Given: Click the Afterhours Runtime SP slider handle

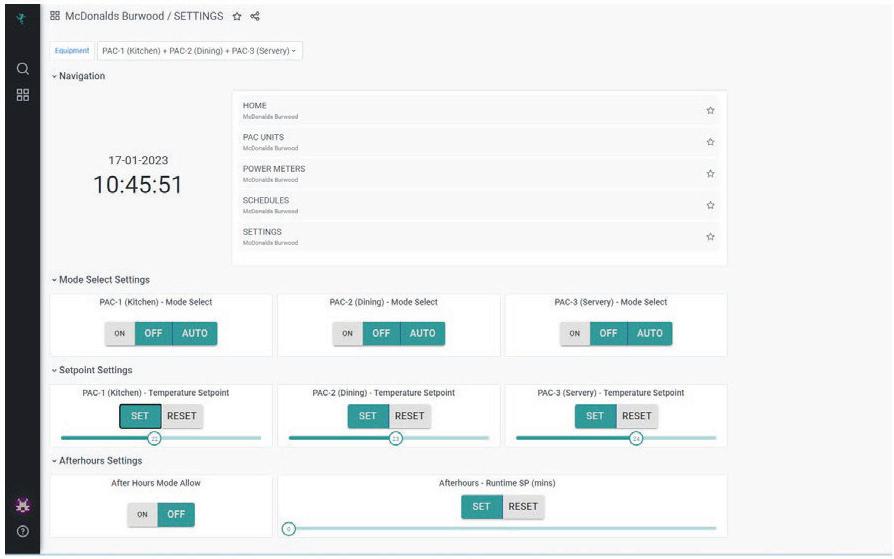Looking at the screenshot, I should coord(289,529).
